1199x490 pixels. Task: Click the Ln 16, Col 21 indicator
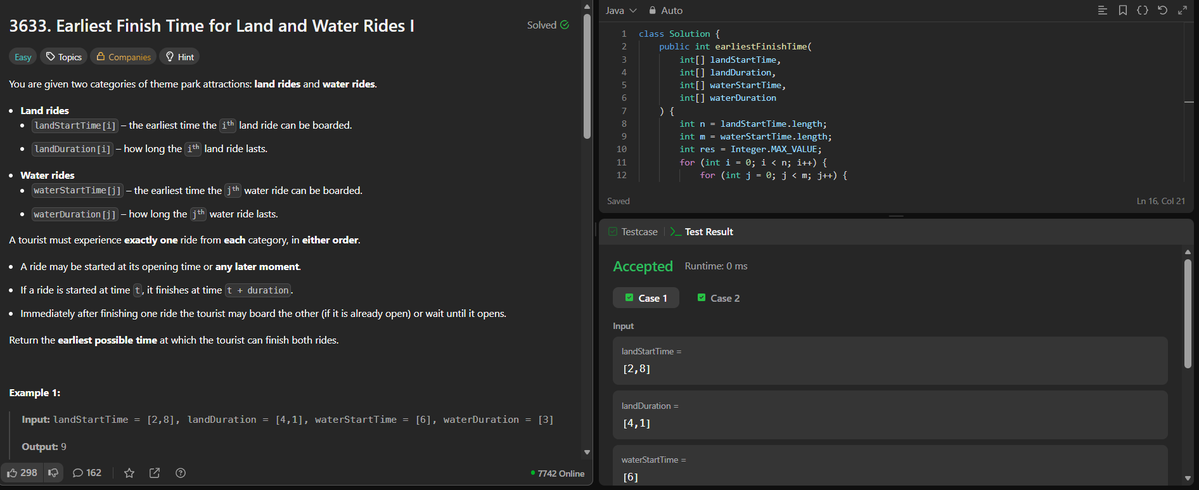coord(1162,202)
